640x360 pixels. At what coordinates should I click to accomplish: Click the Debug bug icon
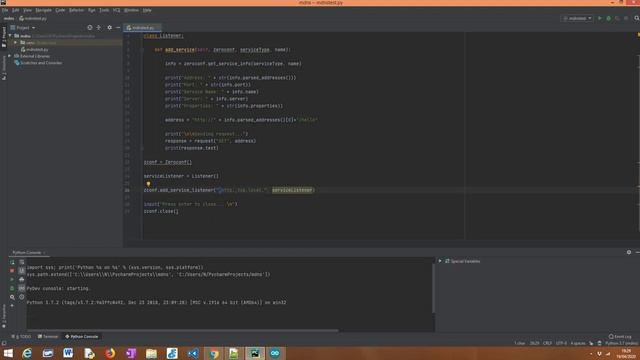click(609, 18)
